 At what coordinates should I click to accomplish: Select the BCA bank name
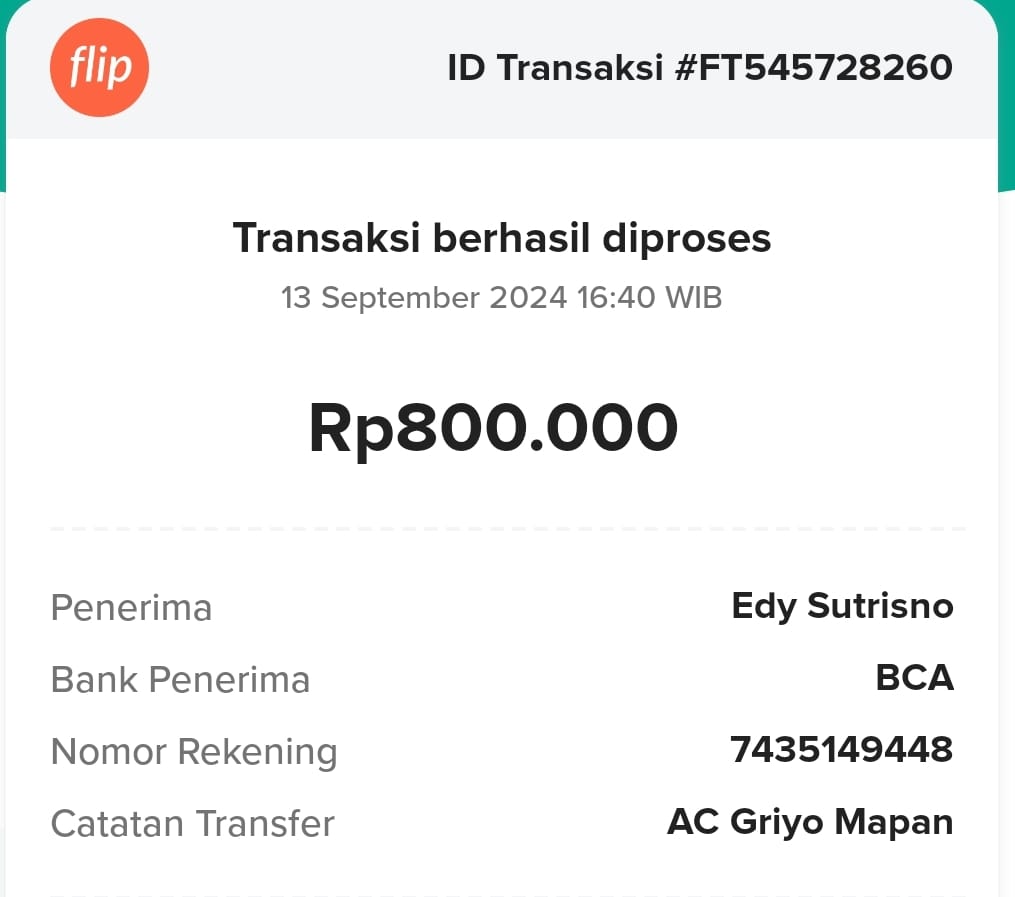(914, 678)
